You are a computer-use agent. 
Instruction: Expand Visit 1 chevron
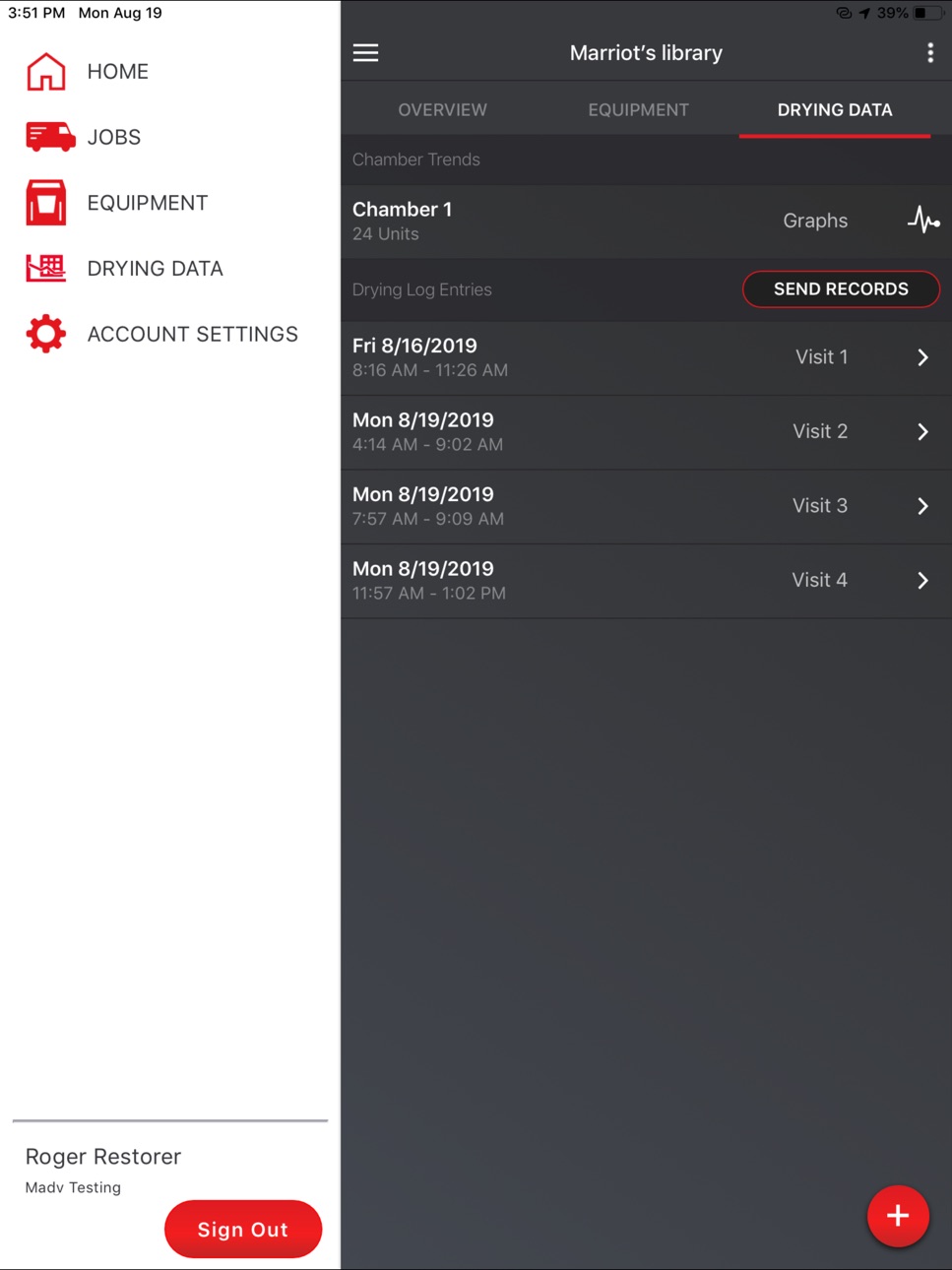[x=922, y=357]
